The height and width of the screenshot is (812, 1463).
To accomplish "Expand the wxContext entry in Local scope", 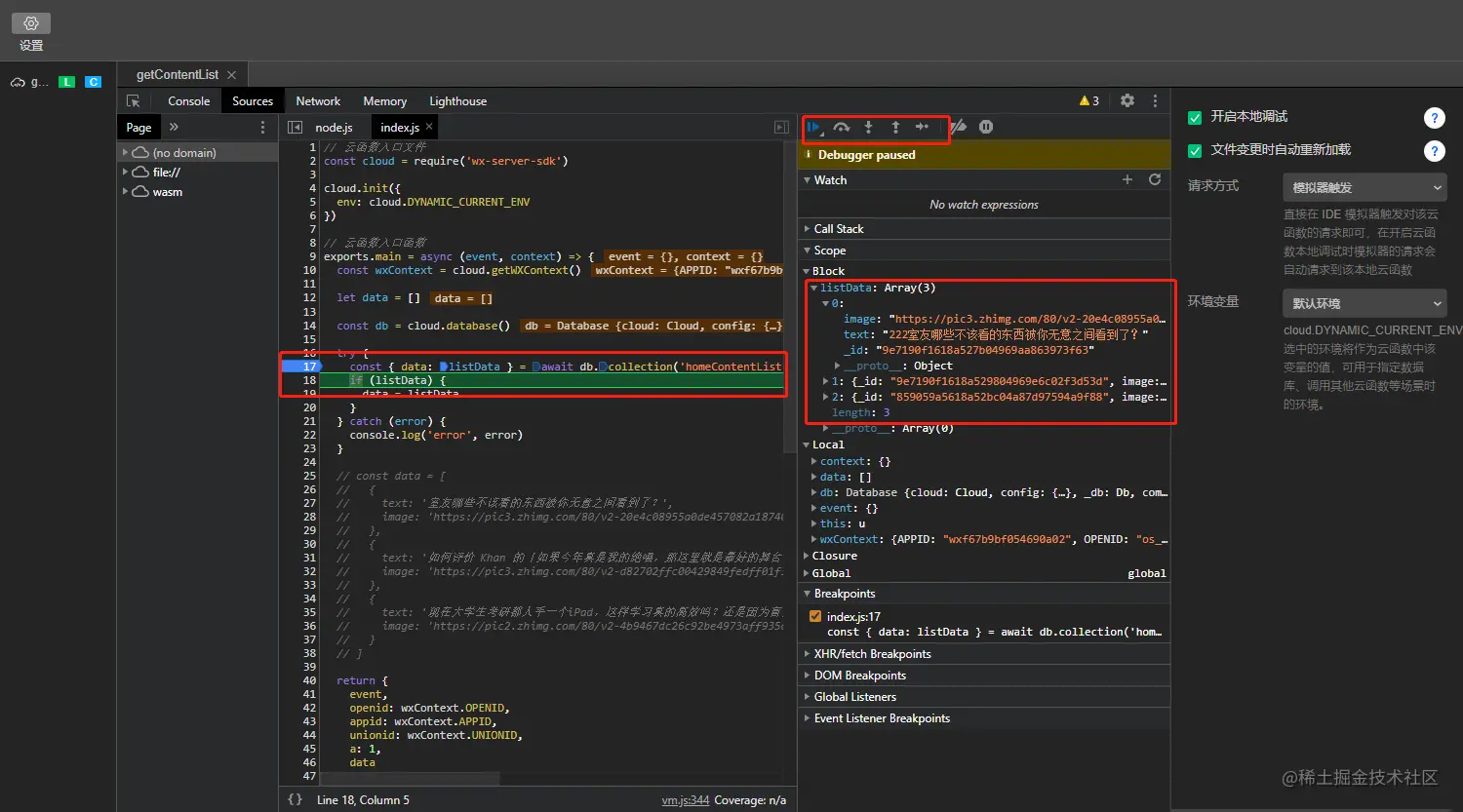I will pos(814,540).
